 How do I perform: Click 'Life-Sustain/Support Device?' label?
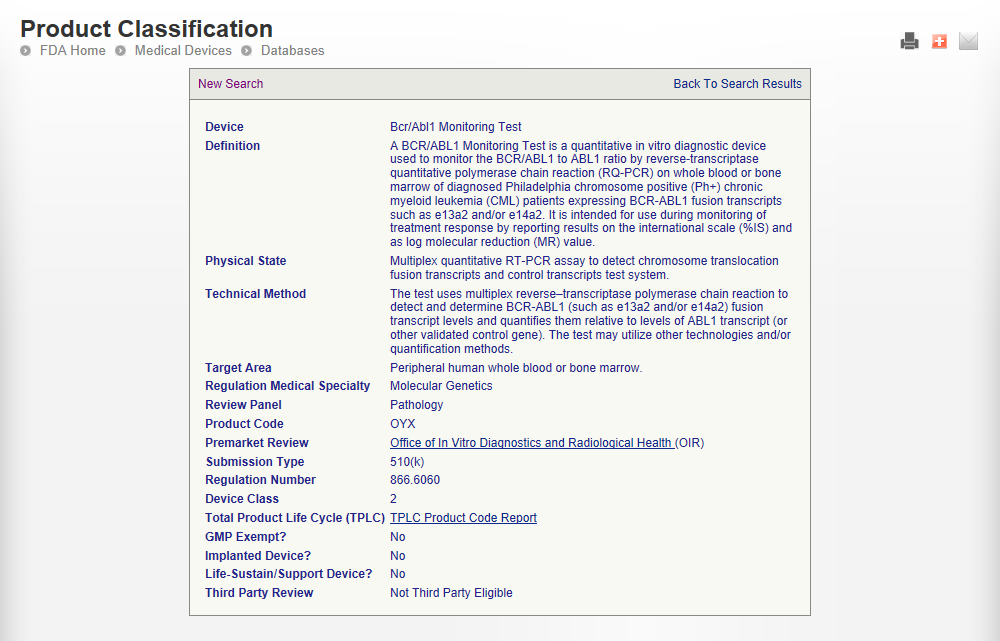click(288, 574)
